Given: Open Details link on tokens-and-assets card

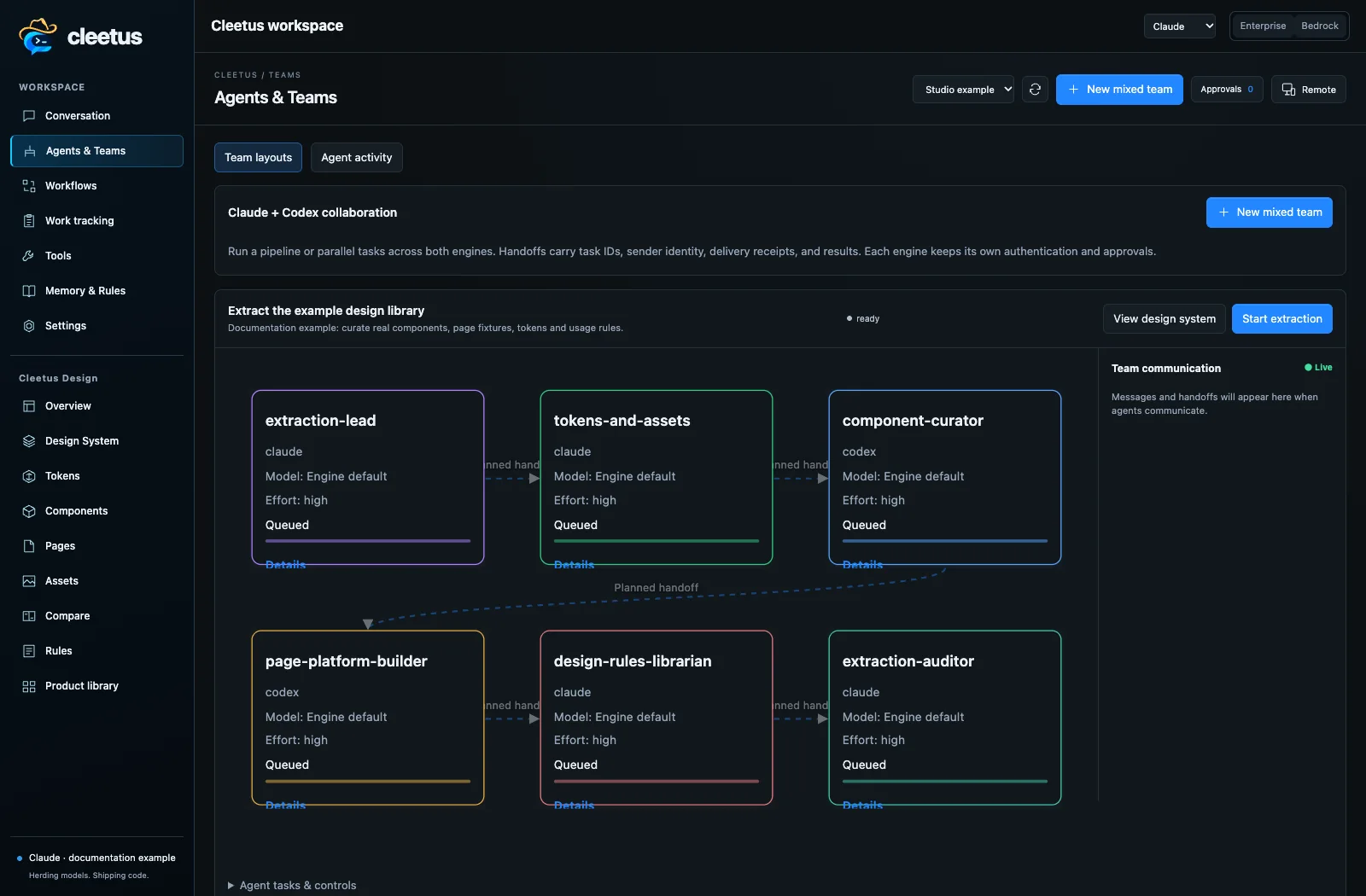Looking at the screenshot, I should [x=574, y=565].
